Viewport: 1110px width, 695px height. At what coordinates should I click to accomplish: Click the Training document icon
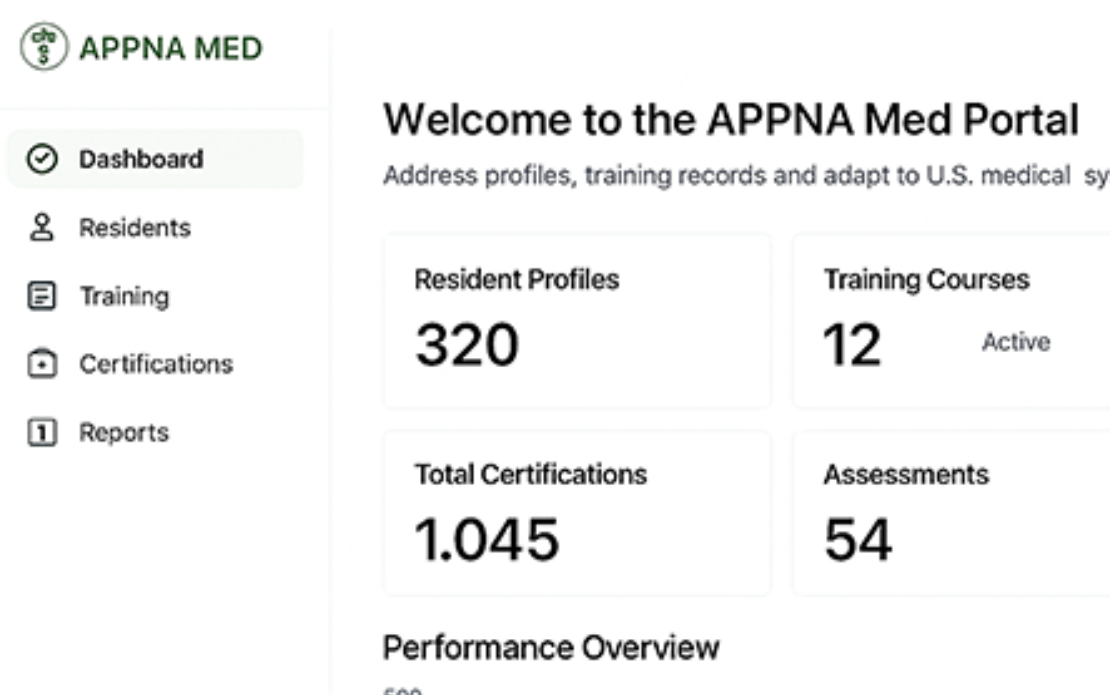click(x=42, y=296)
